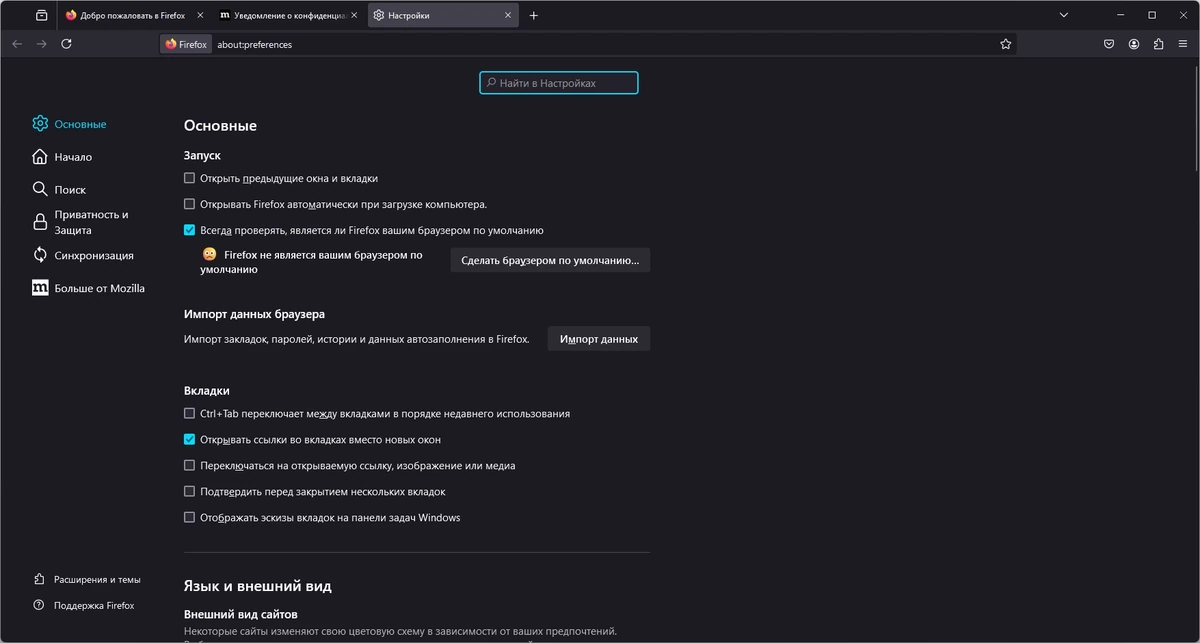Screen dimensions: 1200x643
Task: Uncheck Открывать ссылки во вкладках
Action: tap(190, 439)
